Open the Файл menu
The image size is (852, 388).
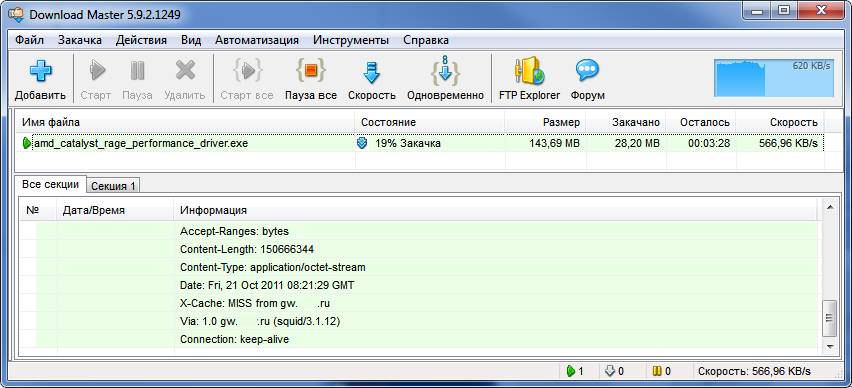coord(29,40)
